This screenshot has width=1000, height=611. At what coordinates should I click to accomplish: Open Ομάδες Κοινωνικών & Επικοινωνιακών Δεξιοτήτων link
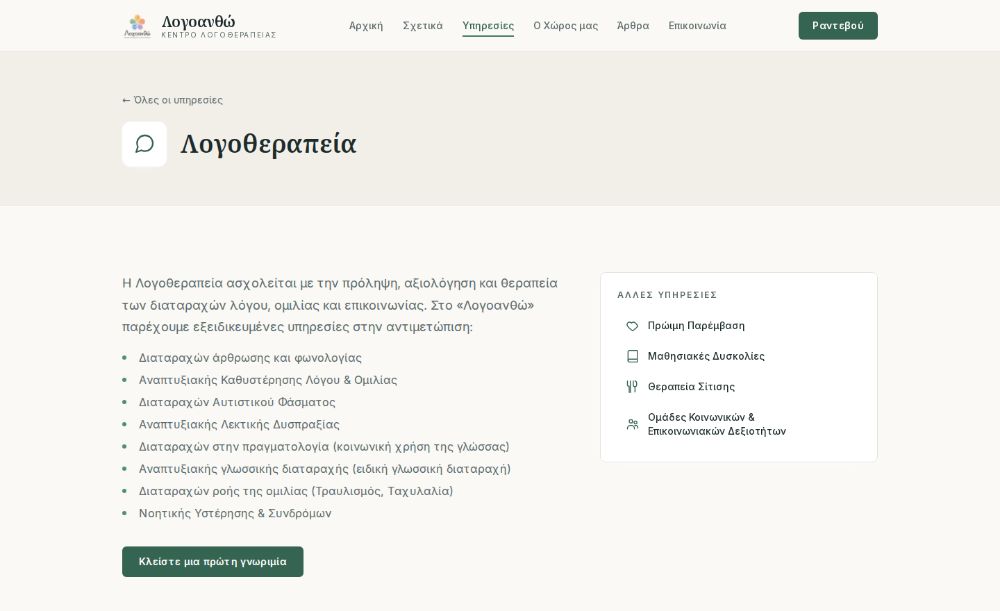(x=739, y=424)
